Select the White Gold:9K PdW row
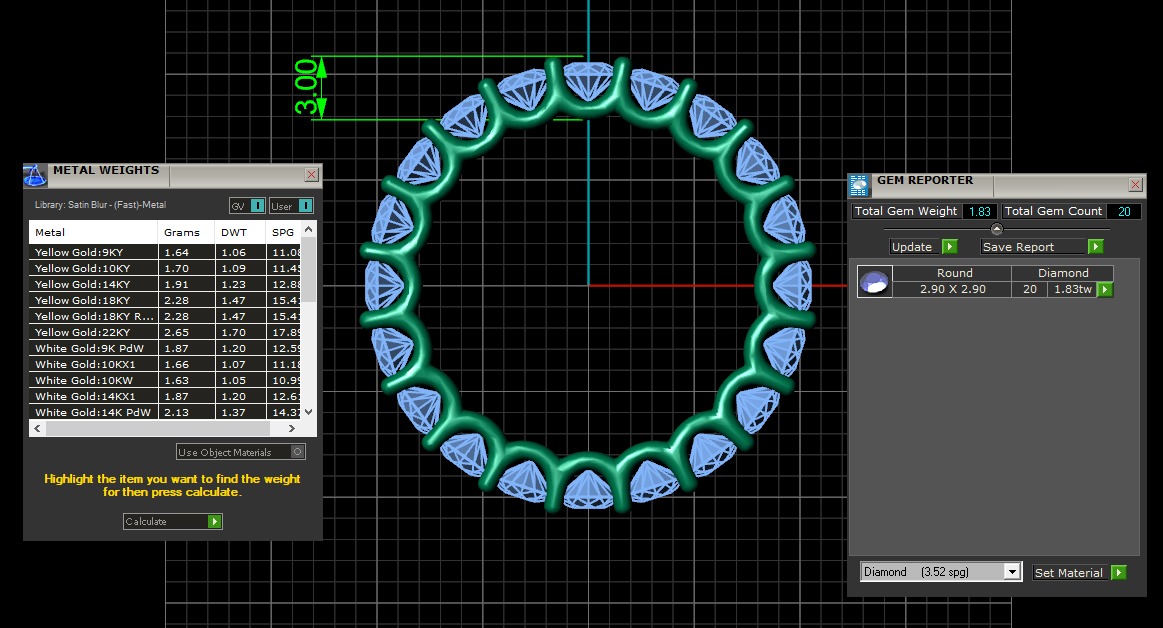Screen dimensions: 1163x628 point(165,348)
